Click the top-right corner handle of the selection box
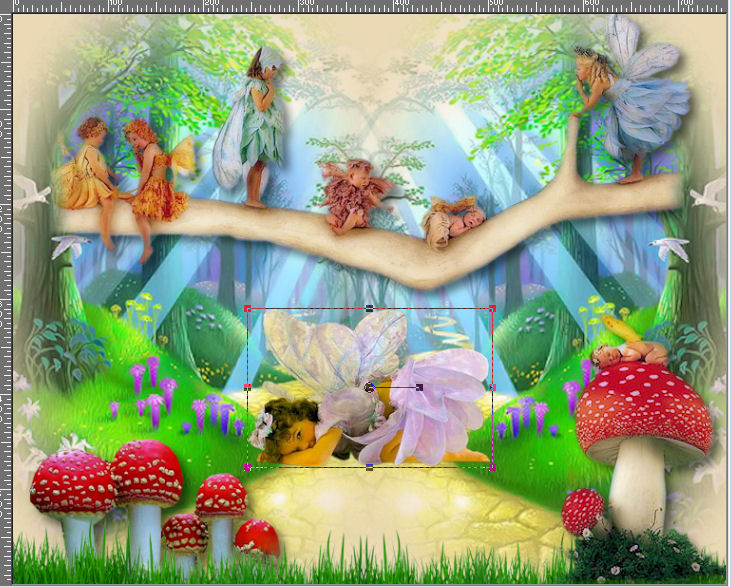 point(492,308)
